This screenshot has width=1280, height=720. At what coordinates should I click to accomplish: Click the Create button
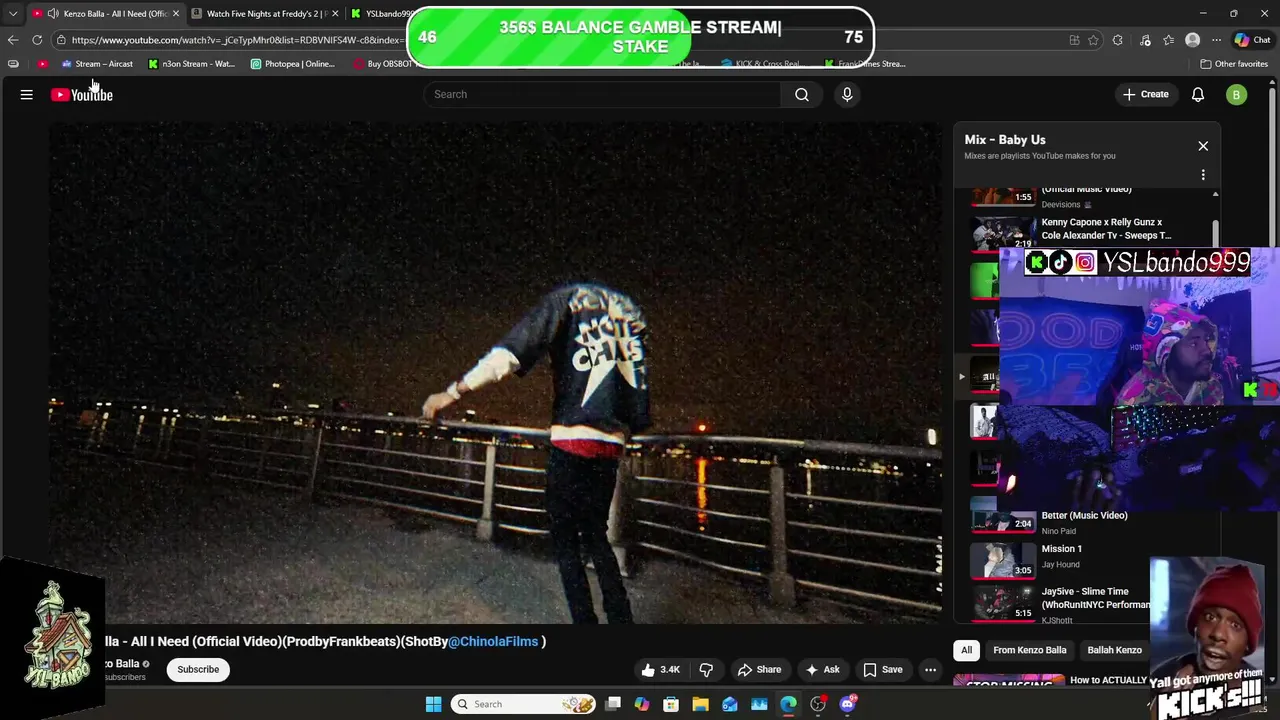(x=1145, y=94)
